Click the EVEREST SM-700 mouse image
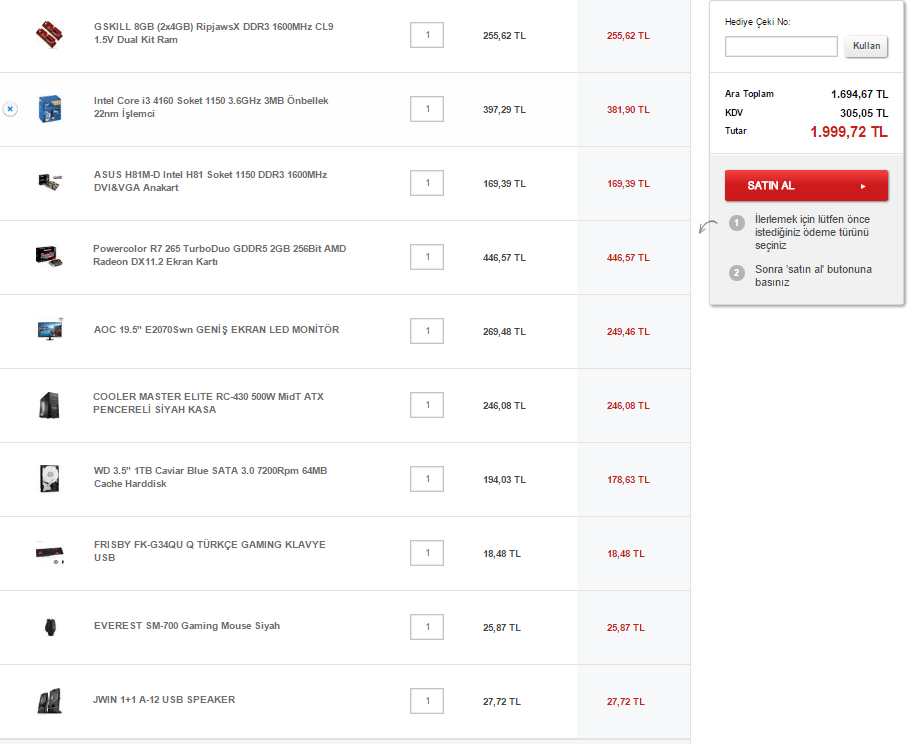This screenshot has height=744, width=908. (x=48, y=627)
